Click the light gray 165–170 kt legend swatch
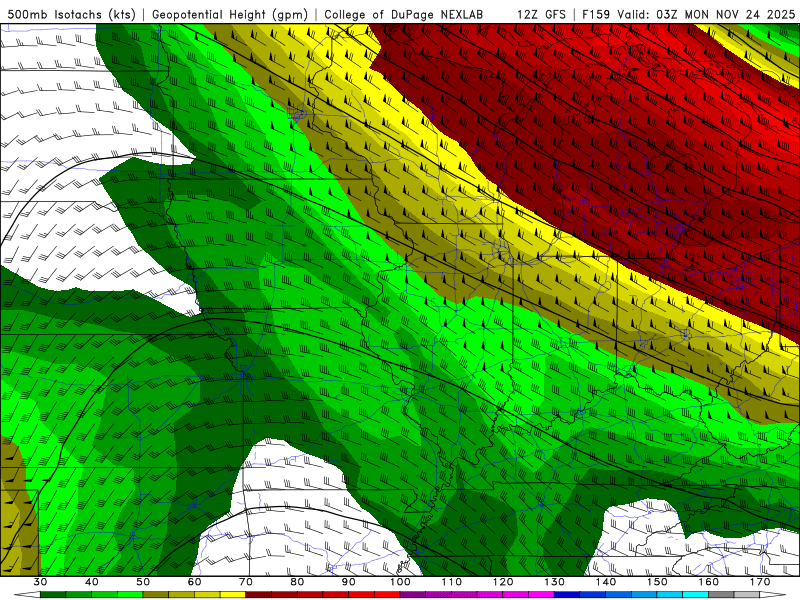 click(x=747, y=595)
